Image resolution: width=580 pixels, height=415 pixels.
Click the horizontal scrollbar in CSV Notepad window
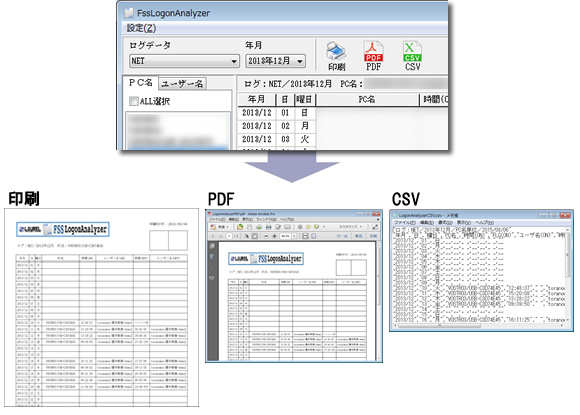[x=479, y=326]
